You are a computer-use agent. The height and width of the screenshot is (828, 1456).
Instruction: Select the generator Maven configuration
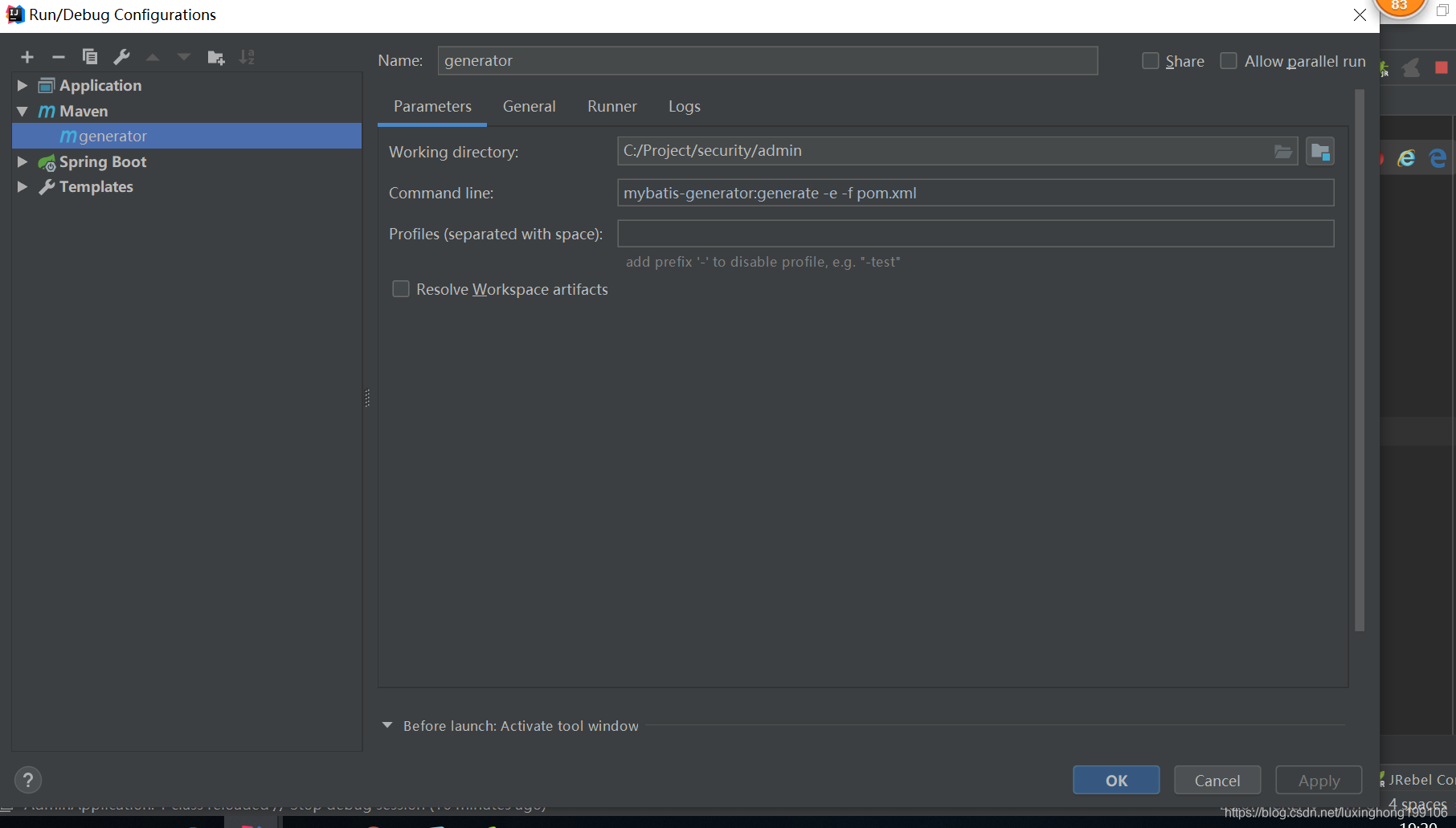point(187,136)
